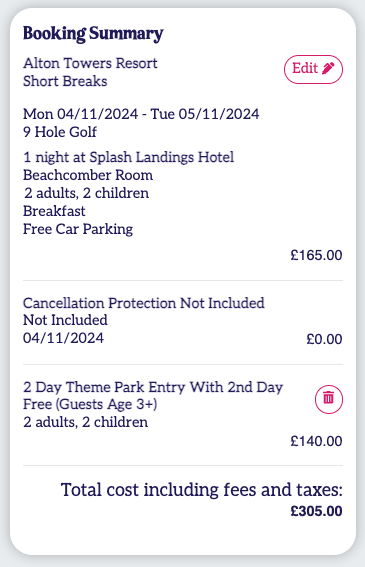The width and height of the screenshot is (365, 567).
Task: Click Cancellation Protection Not Included title
Action: (x=144, y=303)
